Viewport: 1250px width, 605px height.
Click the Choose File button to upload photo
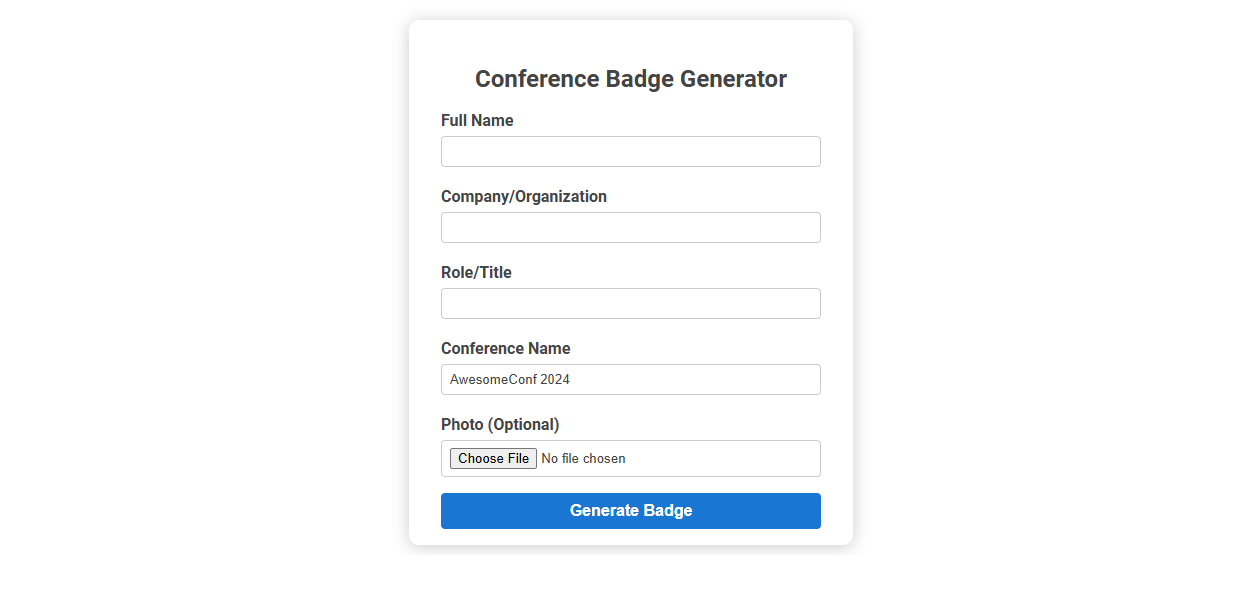tap(492, 458)
